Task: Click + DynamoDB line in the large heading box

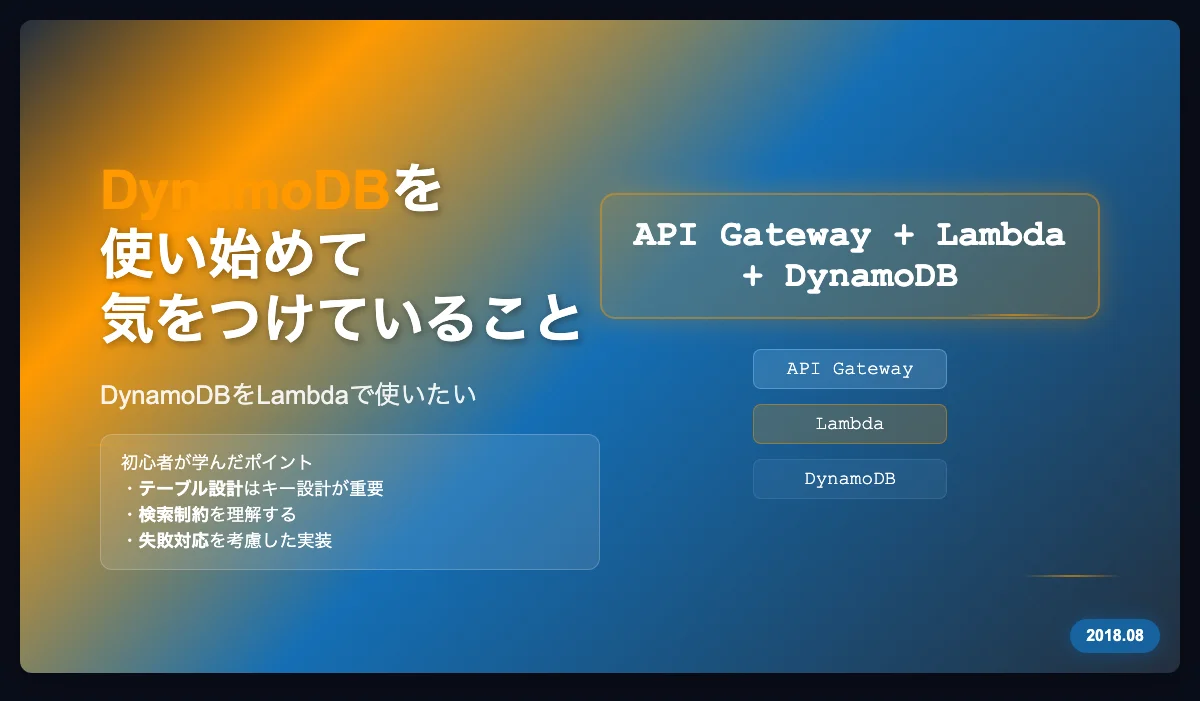Action: [849, 276]
